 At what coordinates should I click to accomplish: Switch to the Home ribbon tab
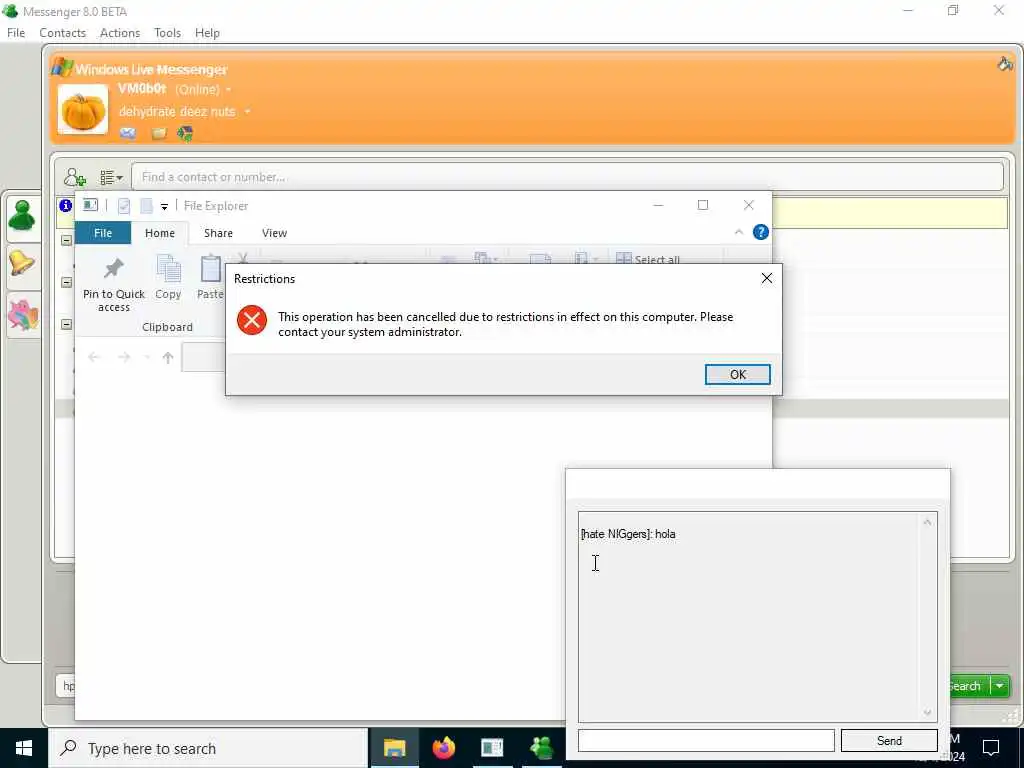click(160, 233)
